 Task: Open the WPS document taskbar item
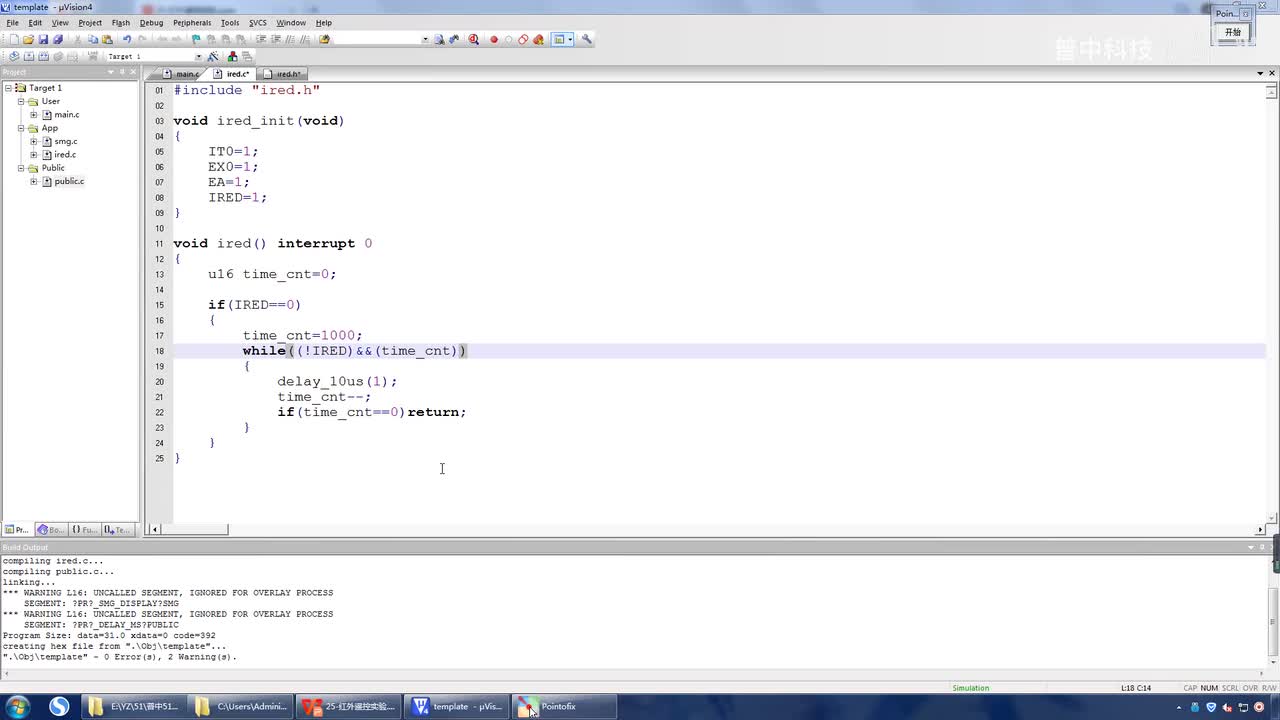(x=350, y=706)
